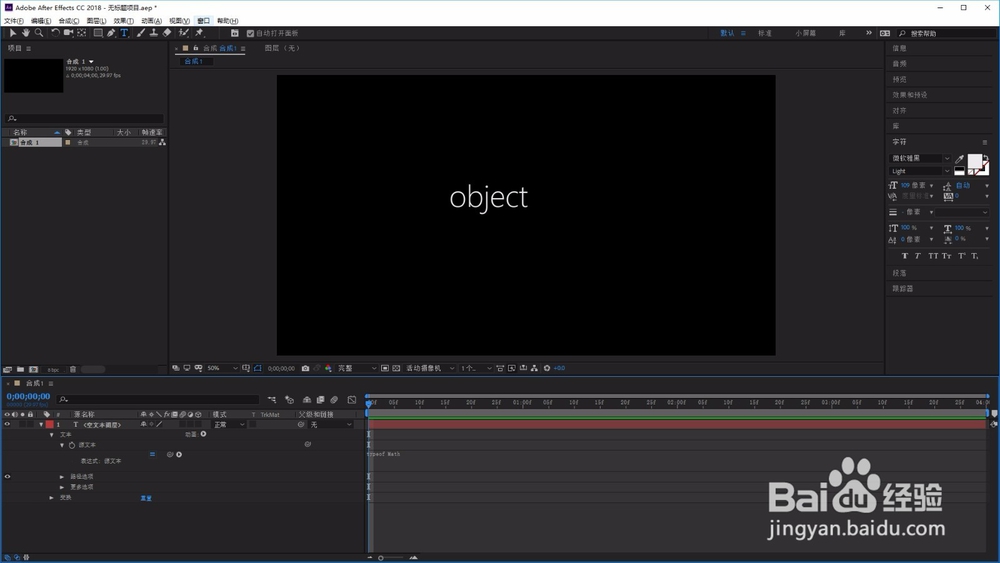Click the text Animate arrow button
1000x563 pixels.
pyautogui.click(x=203, y=434)
